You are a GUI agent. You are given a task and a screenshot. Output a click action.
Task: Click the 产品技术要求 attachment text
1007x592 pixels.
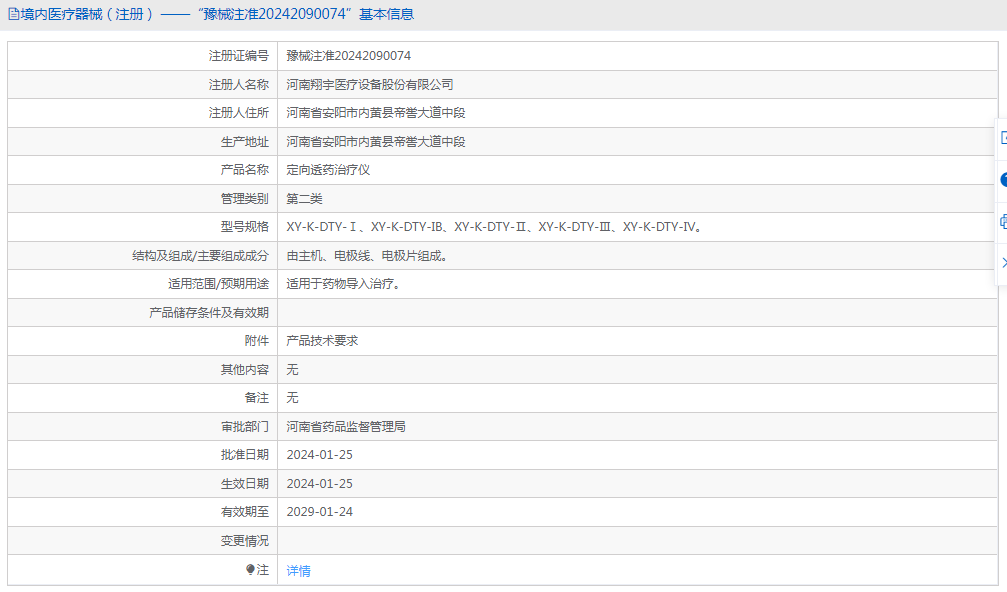(x=322, y=341)
